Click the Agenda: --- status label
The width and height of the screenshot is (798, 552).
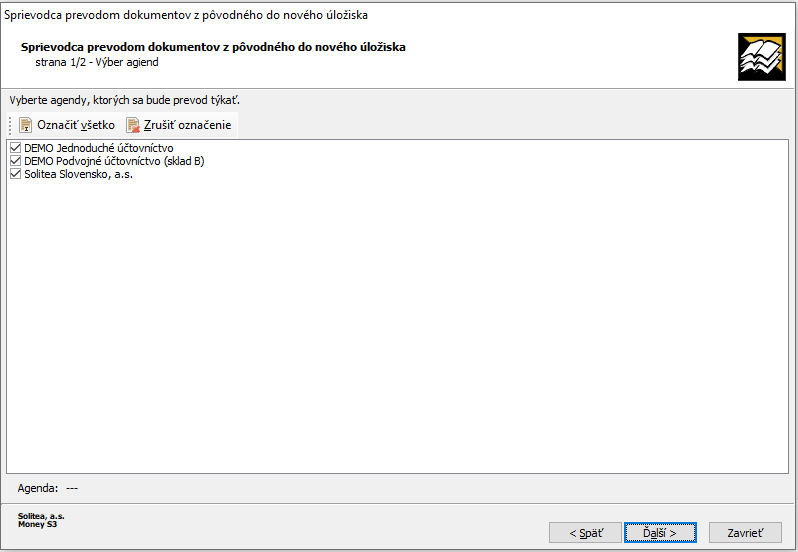coord(48,488)
